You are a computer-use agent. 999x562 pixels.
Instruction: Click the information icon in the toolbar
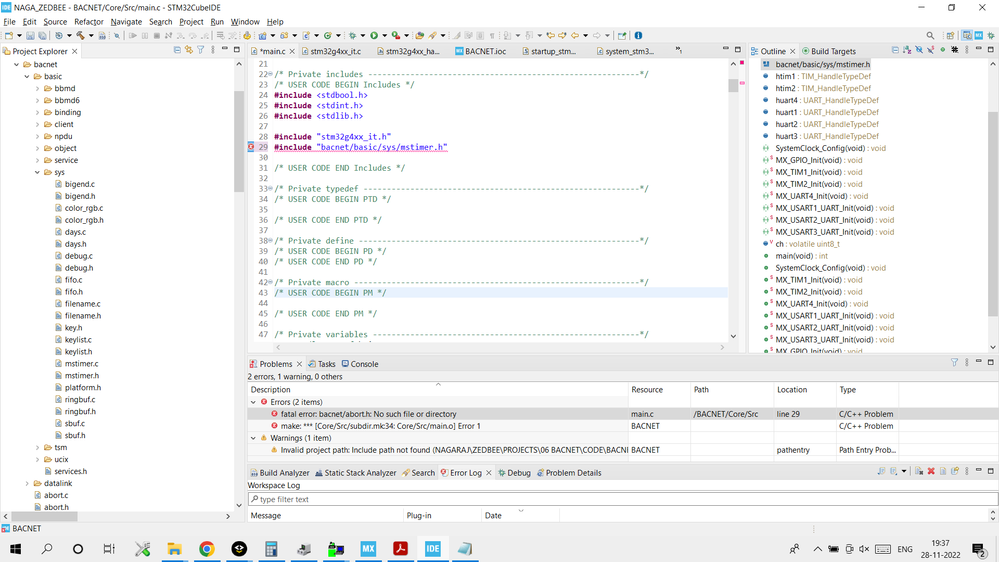tap(638, 36)
